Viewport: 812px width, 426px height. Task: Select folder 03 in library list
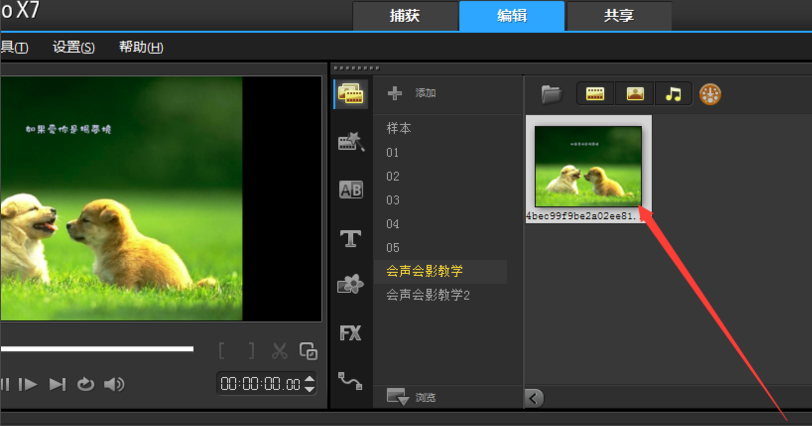click(x=393, y=200)
